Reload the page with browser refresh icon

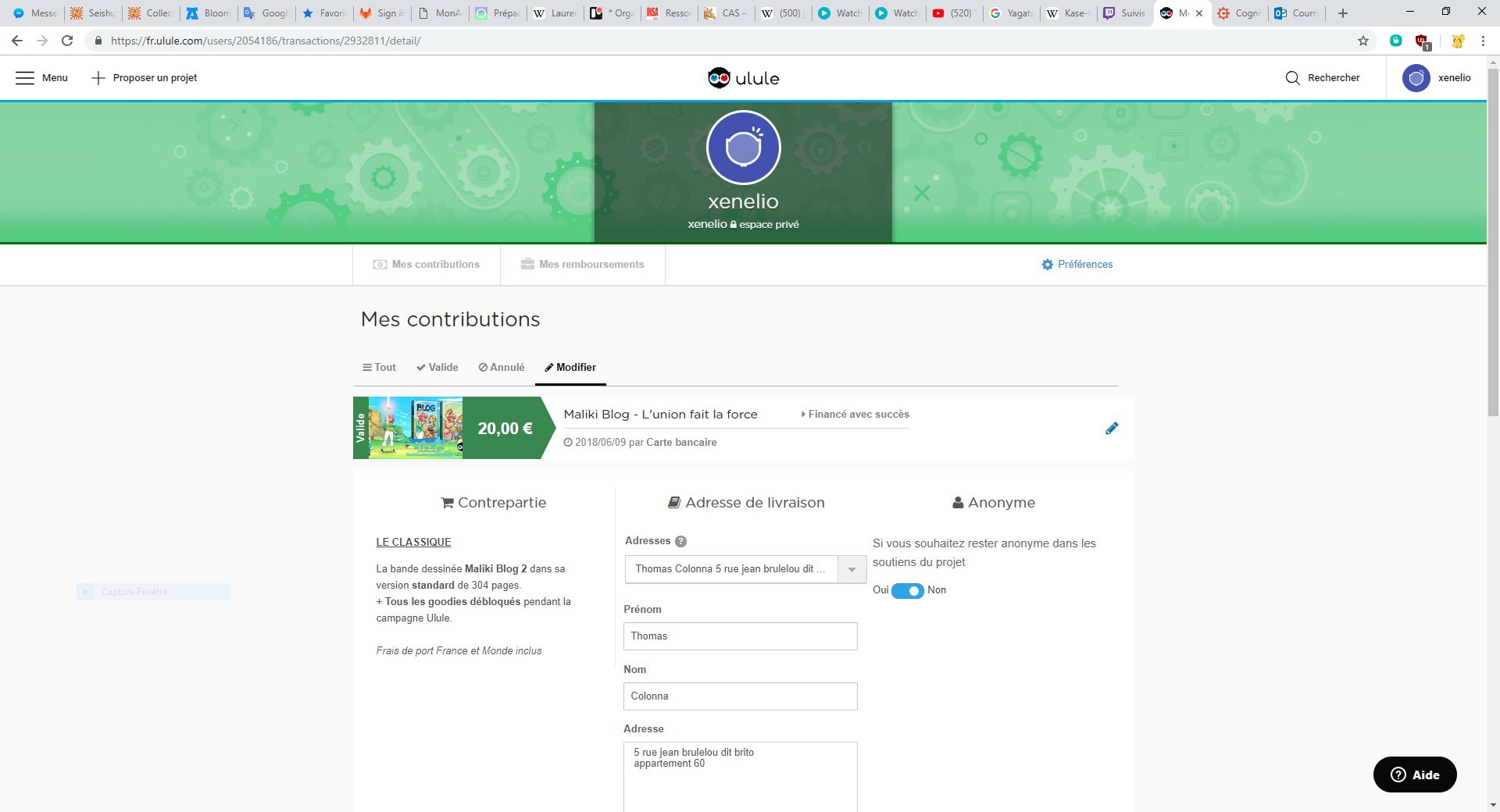(67, 41)
